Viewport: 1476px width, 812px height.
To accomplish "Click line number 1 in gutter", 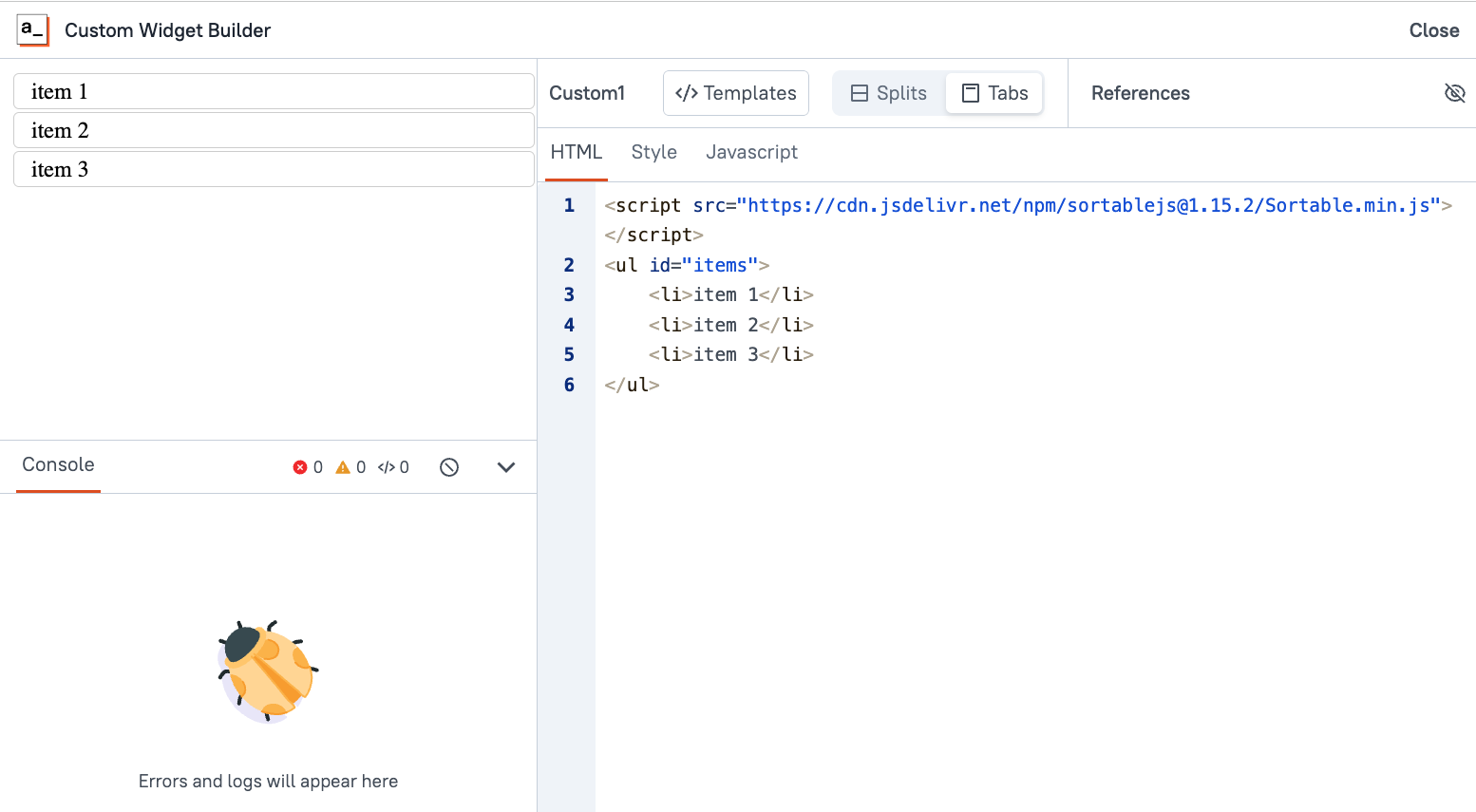I will (x=569, y=205).
